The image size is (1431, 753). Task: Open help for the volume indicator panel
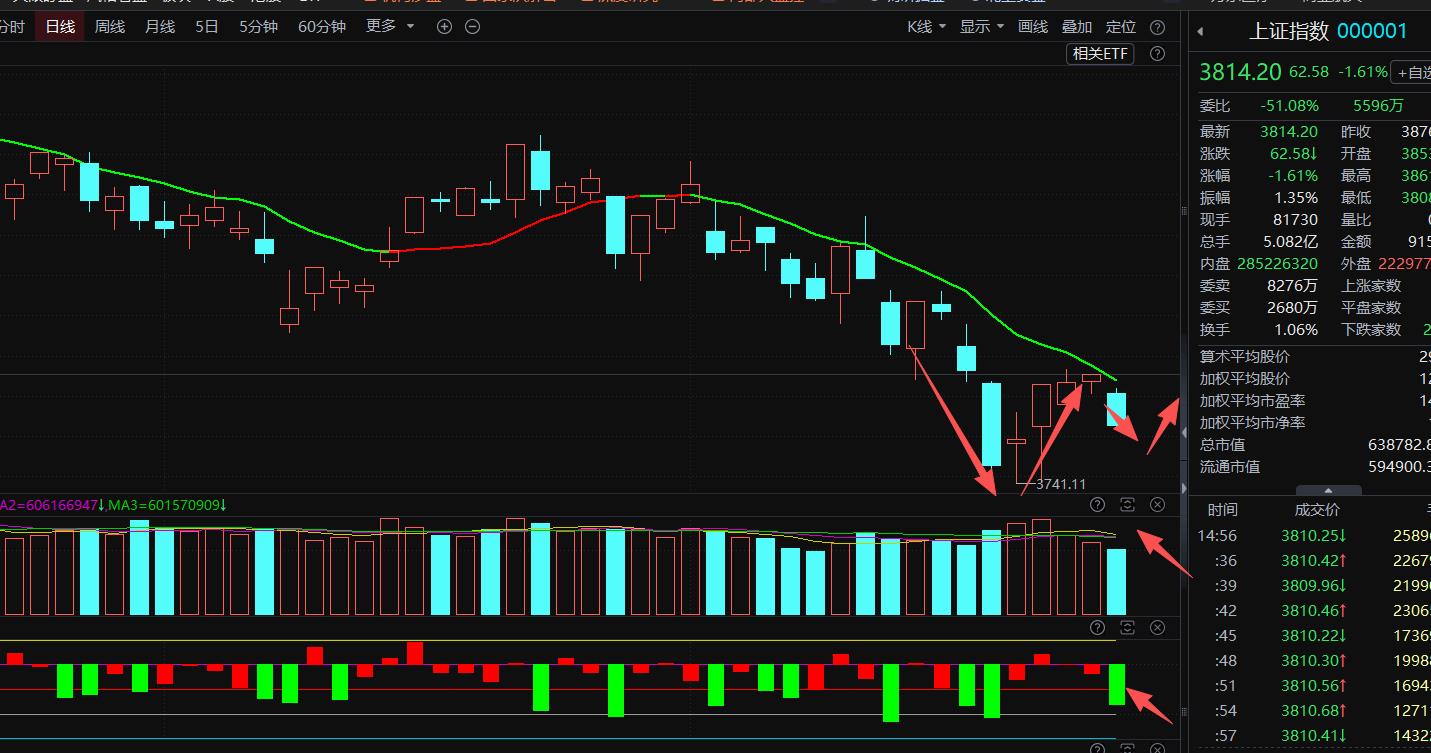pyautogui.click(x=1097, y=504)
